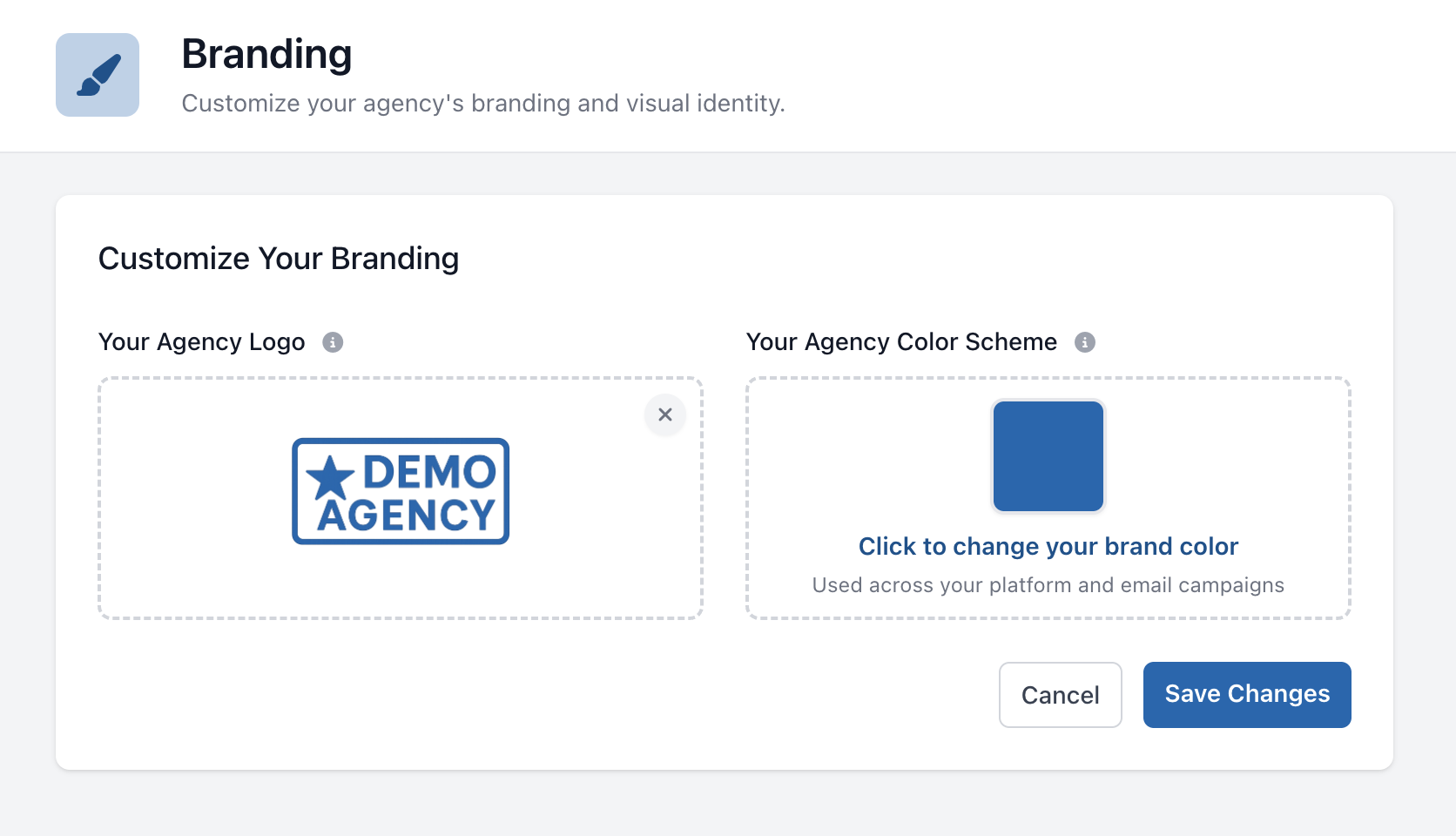Click empty space left of the logo in upload box

coord(192,496)
